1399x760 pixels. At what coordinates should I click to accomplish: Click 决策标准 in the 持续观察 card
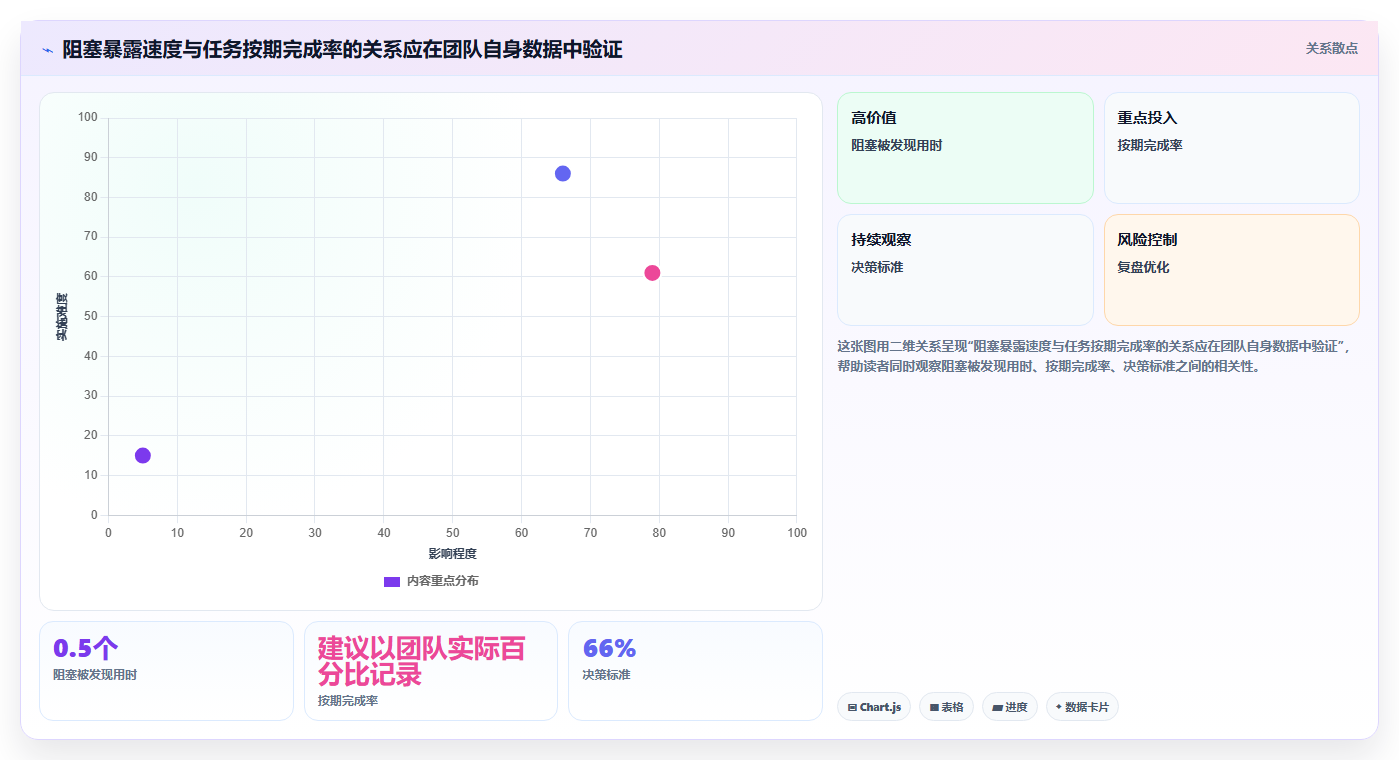click(877, 268)
